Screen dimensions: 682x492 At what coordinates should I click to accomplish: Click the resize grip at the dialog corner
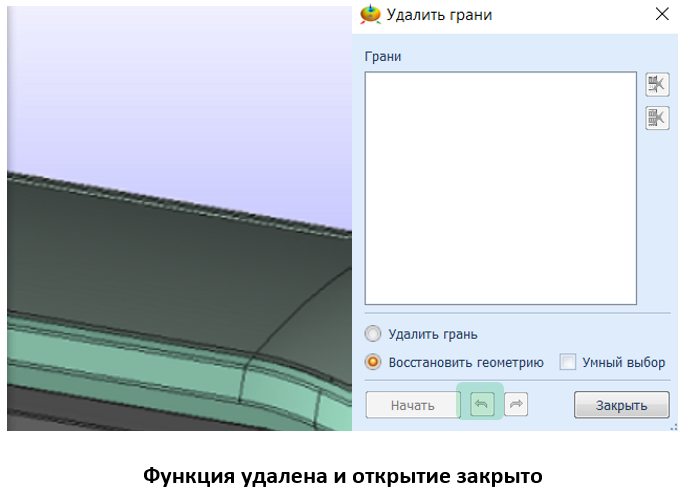click(671, 425)
